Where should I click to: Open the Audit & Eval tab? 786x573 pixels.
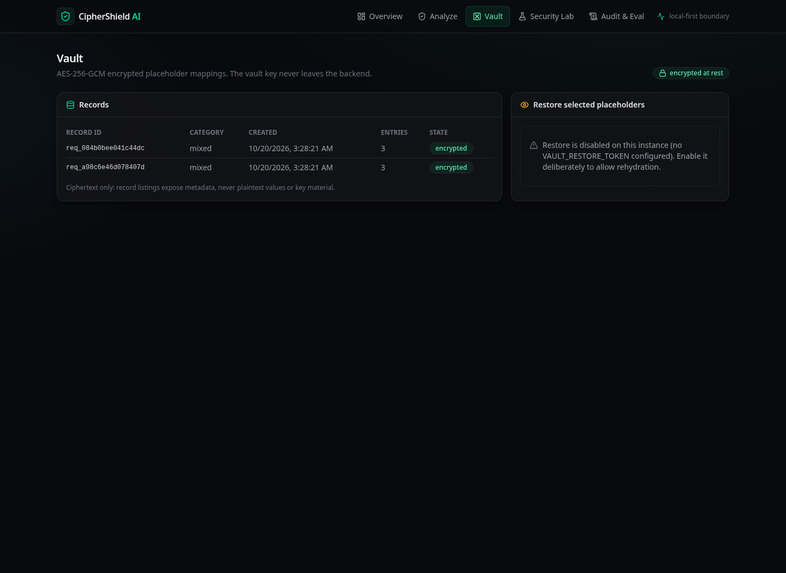[x=616, y=17]
